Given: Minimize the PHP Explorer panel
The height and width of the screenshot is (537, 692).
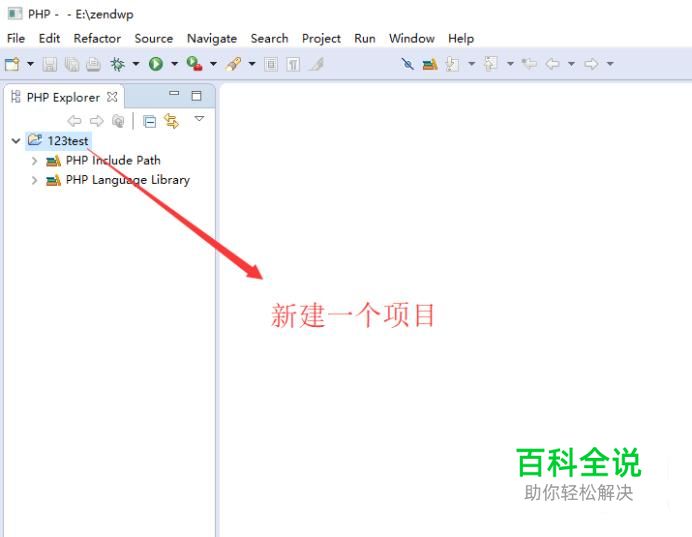Looking at the screenshot, I should (x=174, y=94).
